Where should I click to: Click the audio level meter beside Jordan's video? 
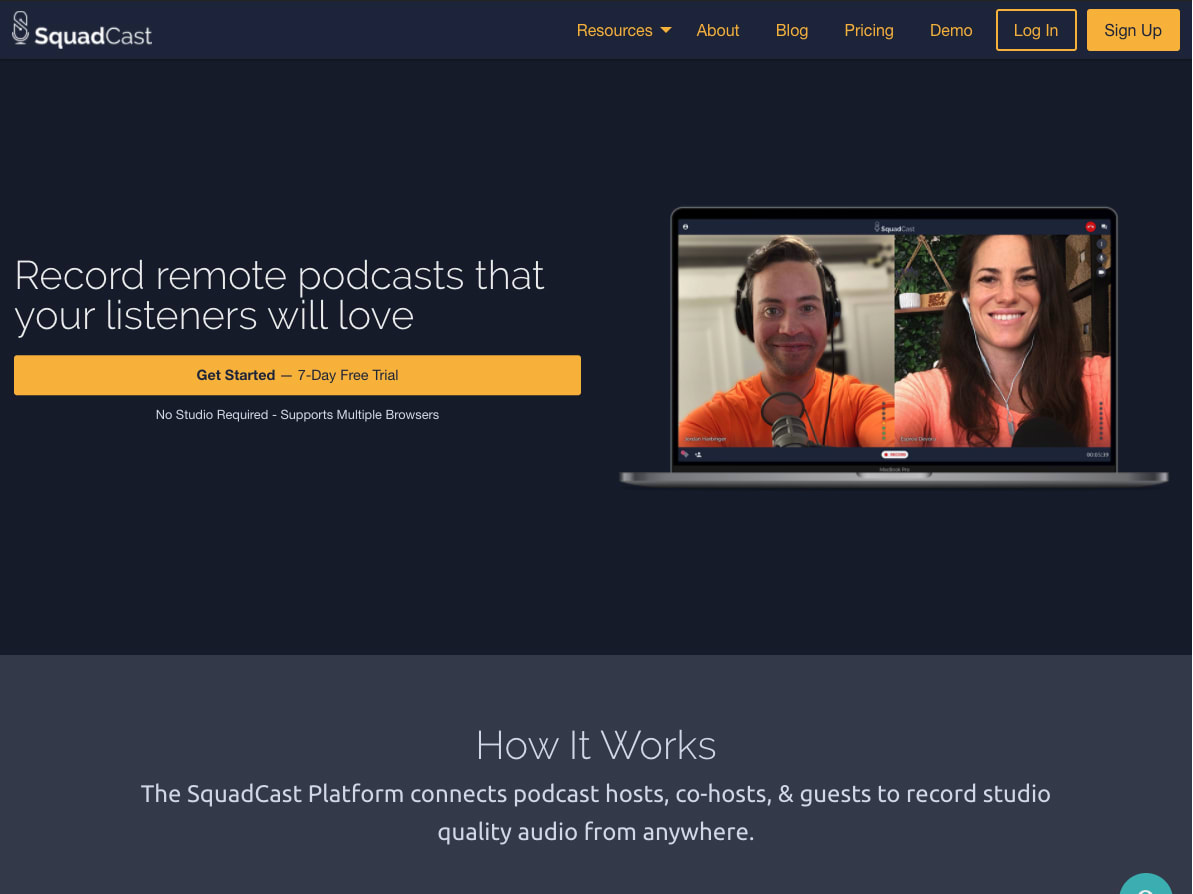(x=883, y=420)
